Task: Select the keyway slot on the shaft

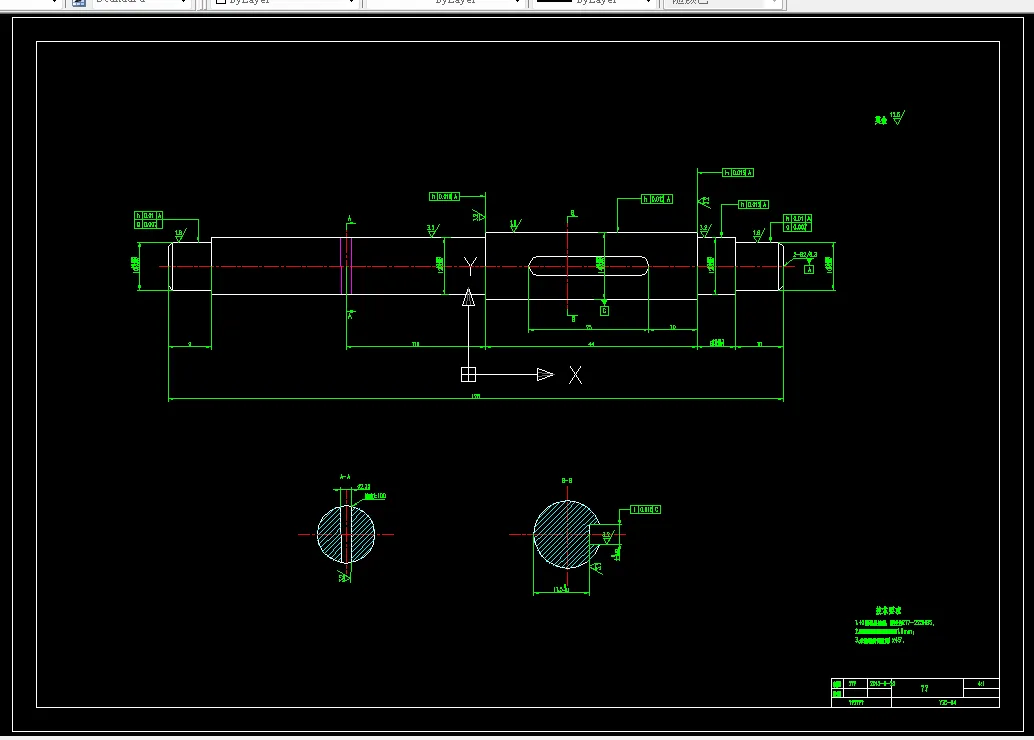Action: (588, 266)
